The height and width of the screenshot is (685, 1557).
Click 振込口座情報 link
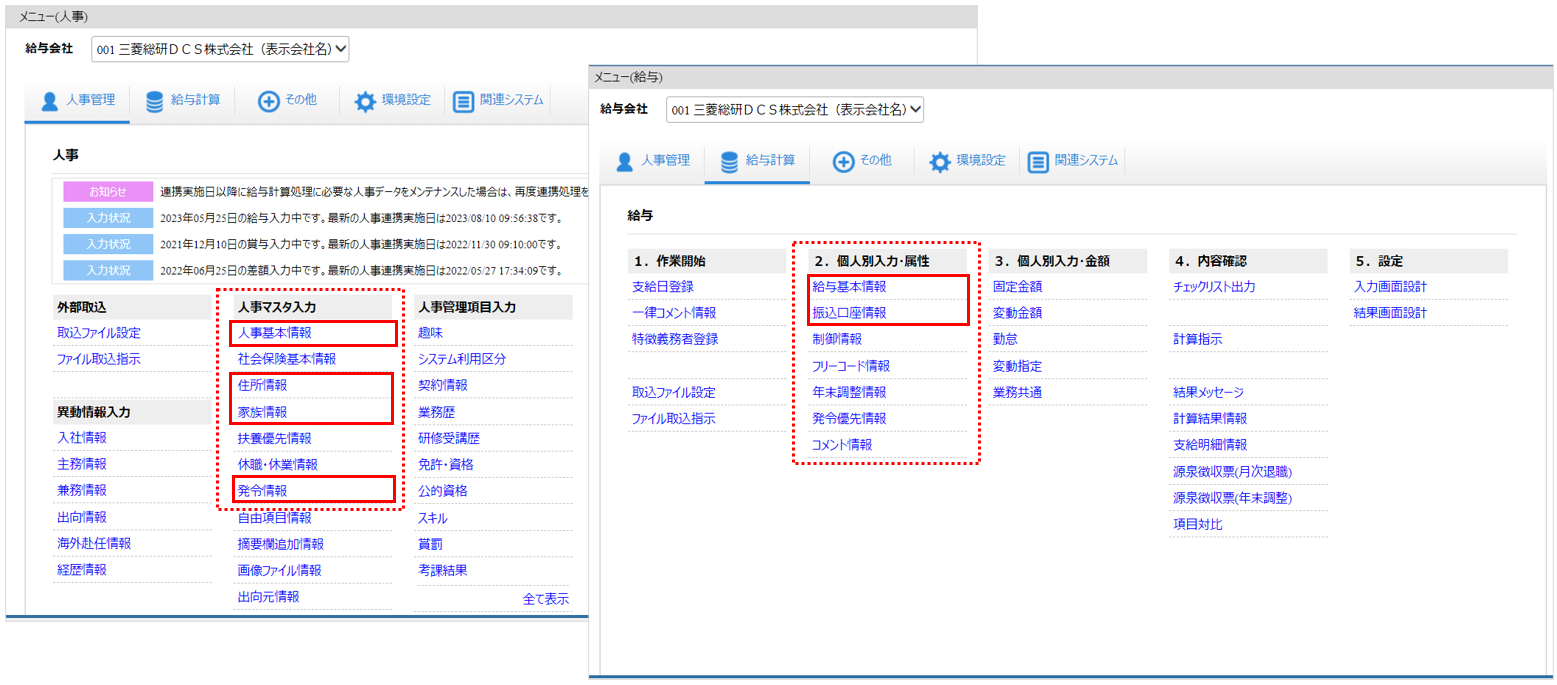tap(849, 313)
